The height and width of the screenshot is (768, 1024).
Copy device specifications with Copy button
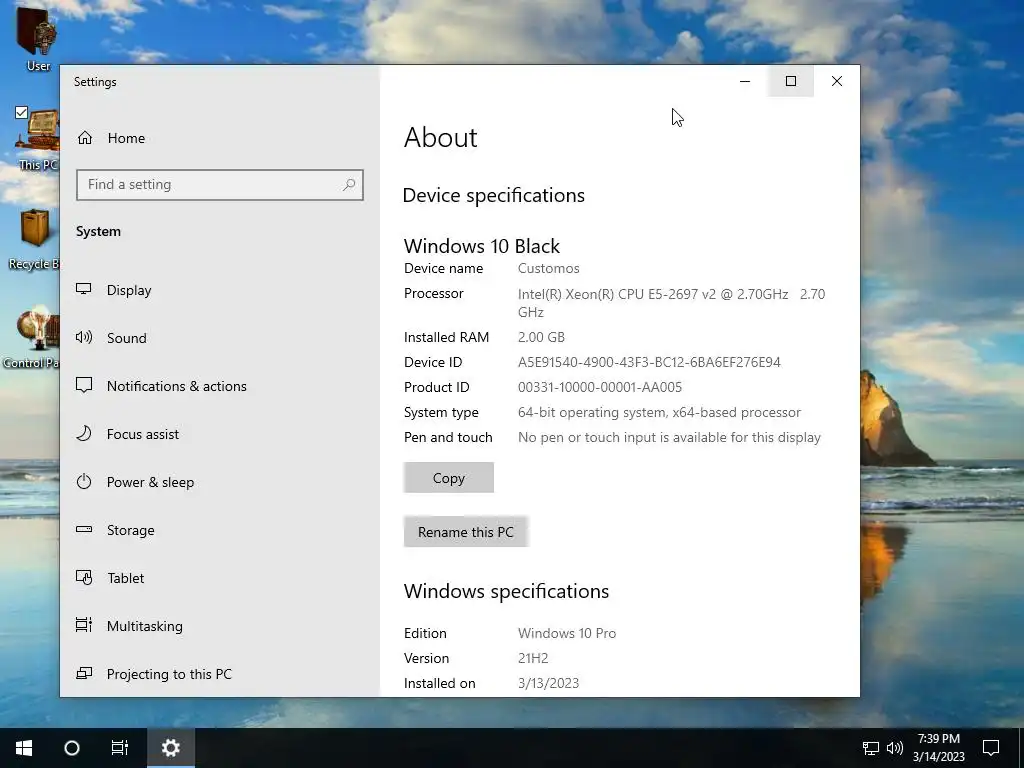click(449, 477)
